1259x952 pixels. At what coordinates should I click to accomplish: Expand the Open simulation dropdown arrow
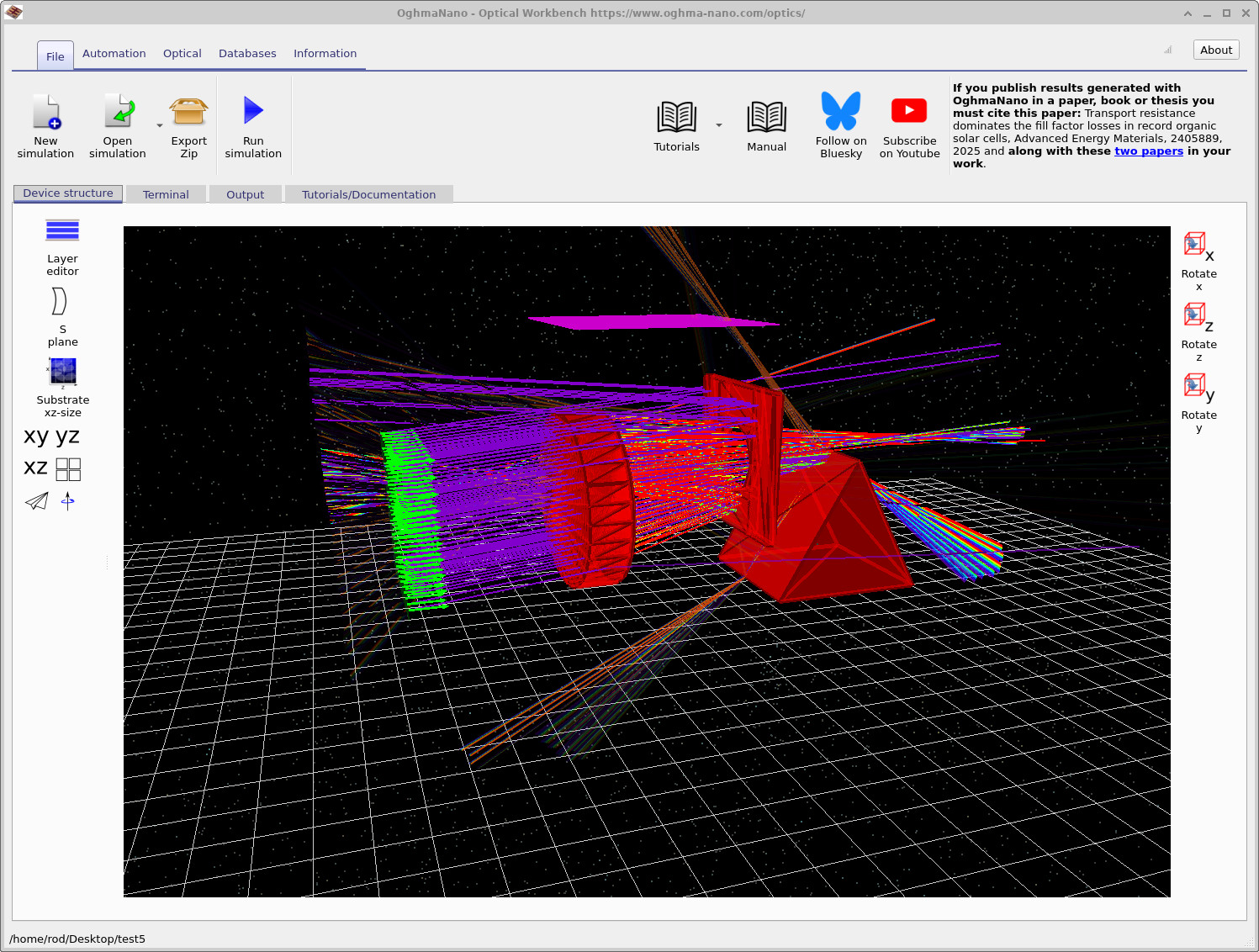pos(160,126)
